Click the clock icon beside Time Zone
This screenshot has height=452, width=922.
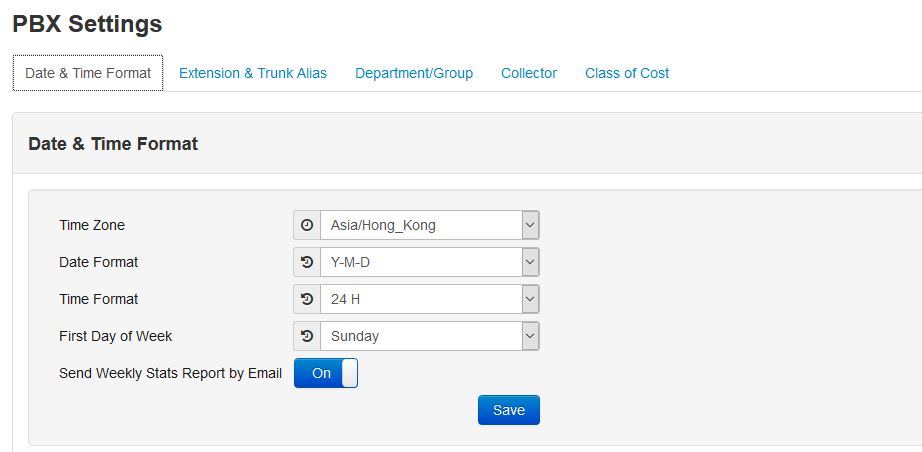307,225
